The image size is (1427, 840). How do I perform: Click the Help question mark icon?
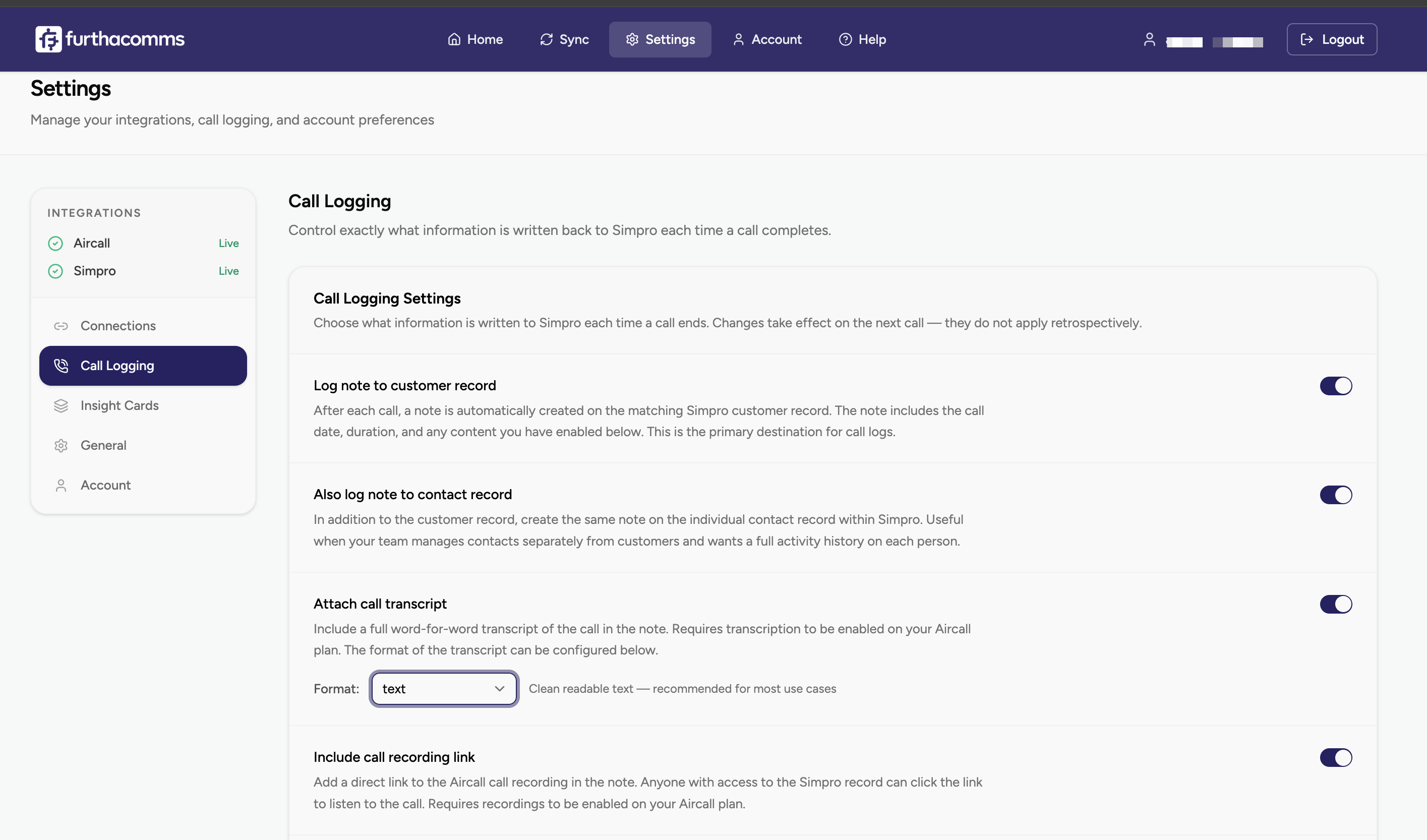[x=846, y=39]
